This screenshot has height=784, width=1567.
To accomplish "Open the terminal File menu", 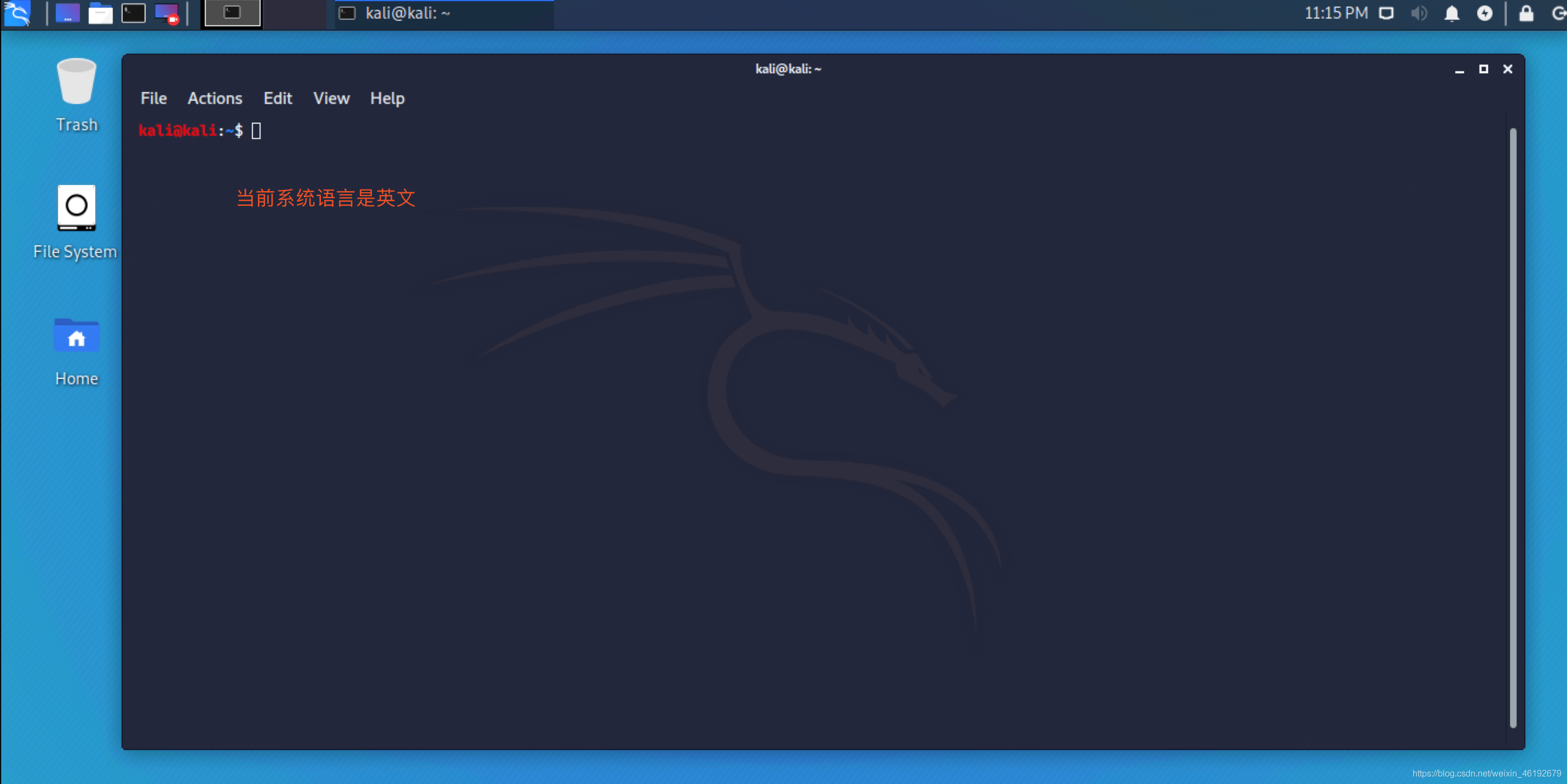I will pos(153,98).
